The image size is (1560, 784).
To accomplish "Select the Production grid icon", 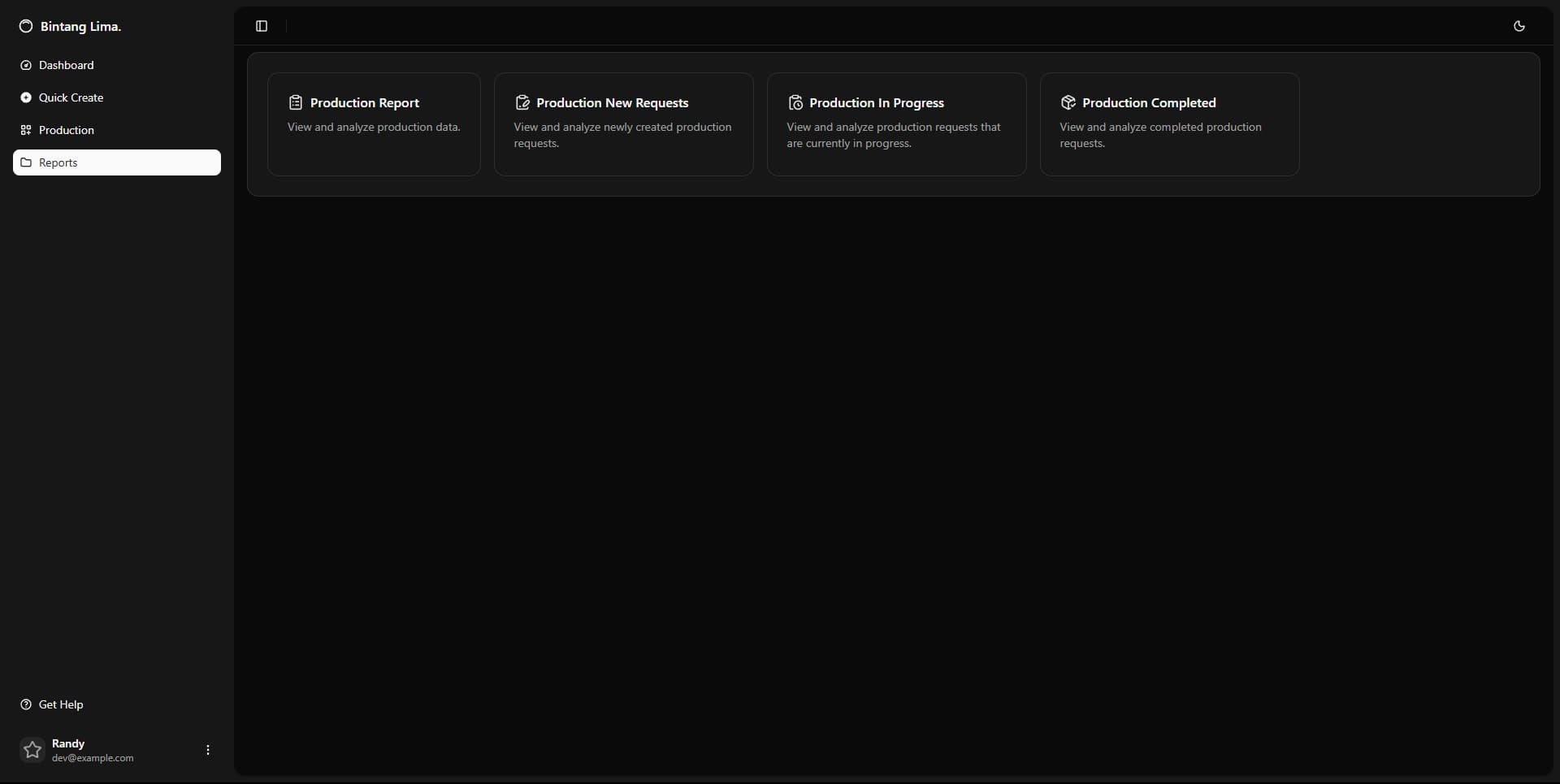I will tap(26, 130).
